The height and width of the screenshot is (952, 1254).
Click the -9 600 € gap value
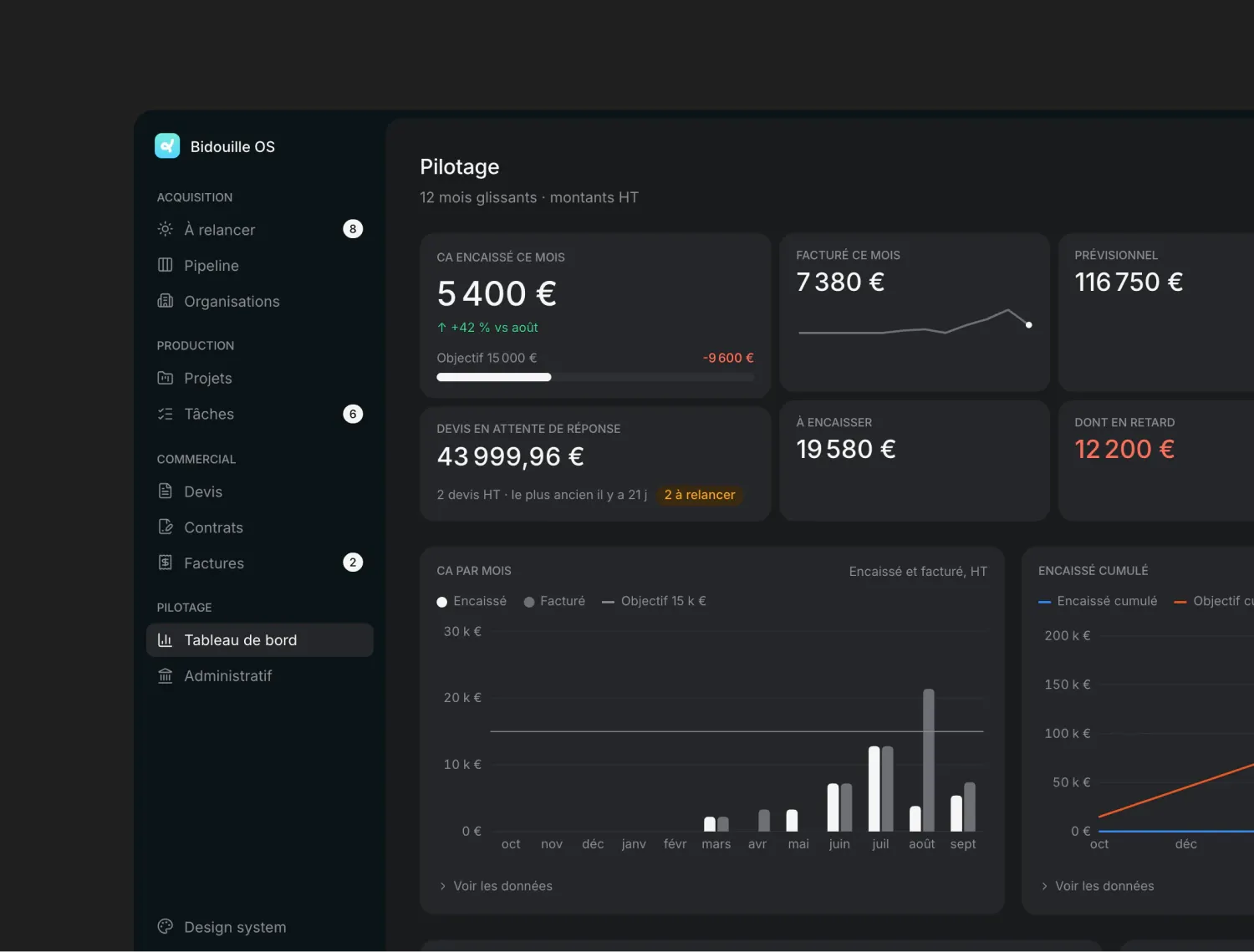[x=728, y=358]
